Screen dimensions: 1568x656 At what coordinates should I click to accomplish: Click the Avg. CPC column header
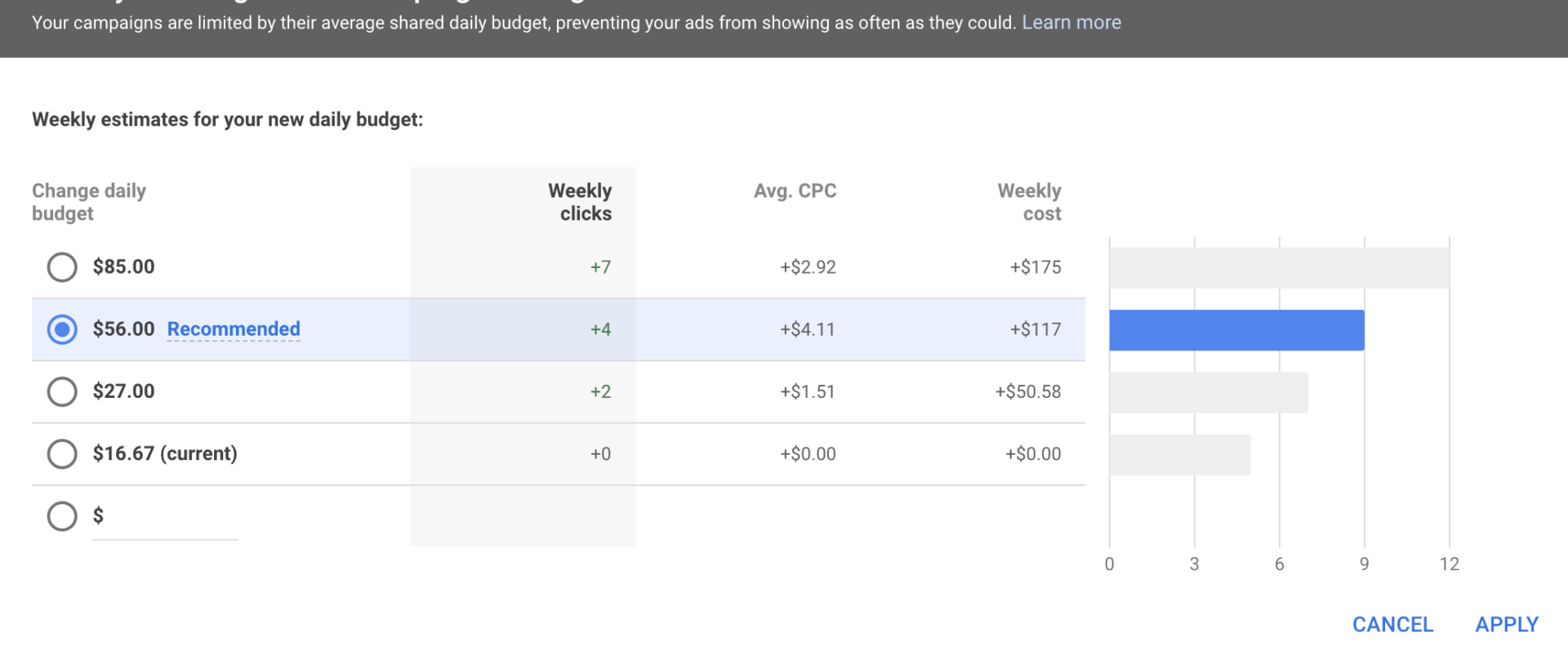point(795,191)
